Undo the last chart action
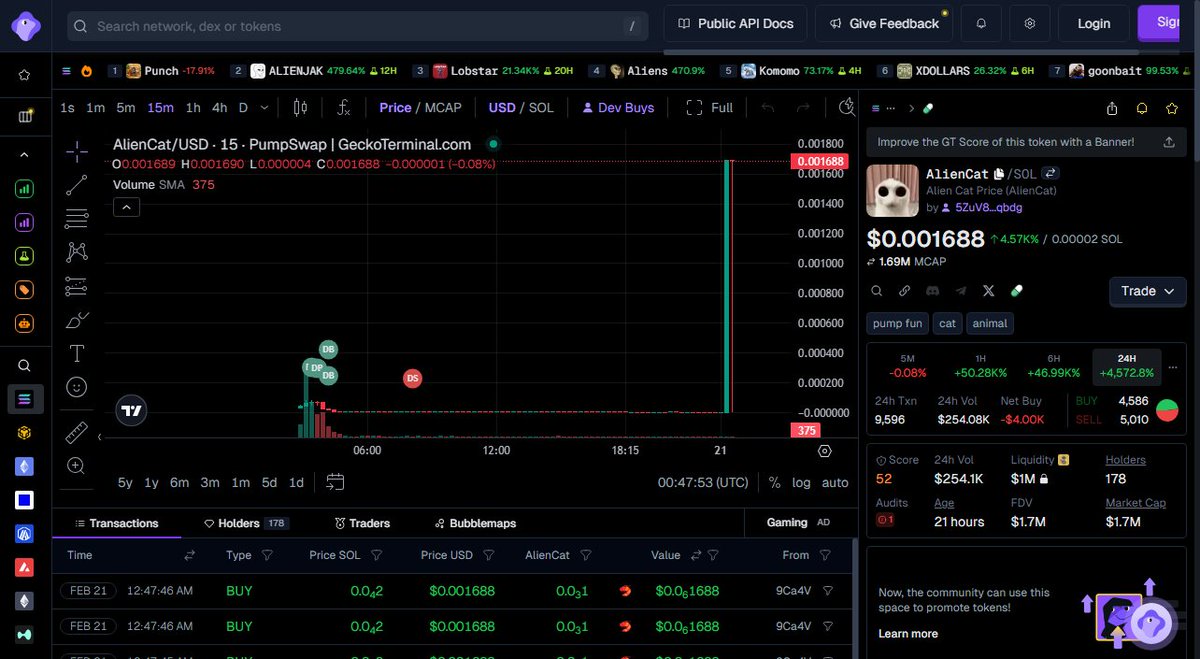Viewport: 1200px width, 659px height. pyautogui.click(x=768, y=107)
